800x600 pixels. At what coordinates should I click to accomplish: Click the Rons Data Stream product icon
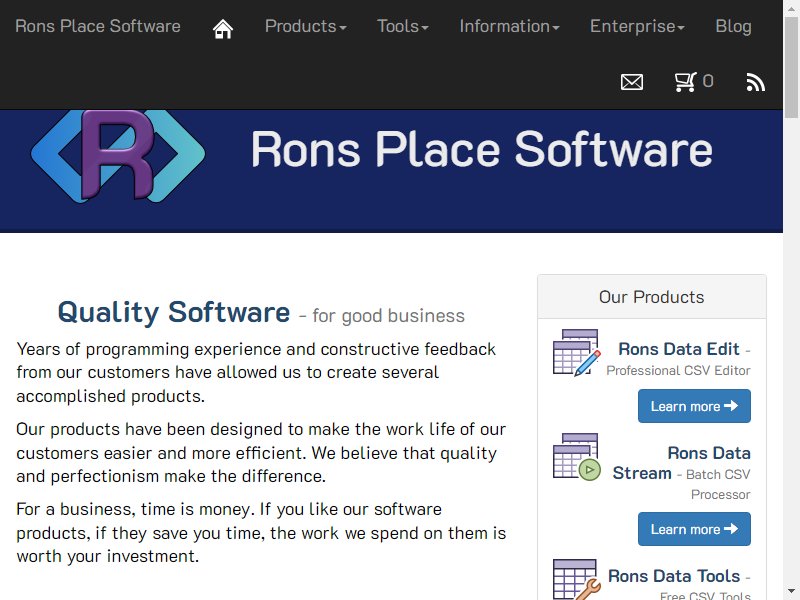(577, 457)
